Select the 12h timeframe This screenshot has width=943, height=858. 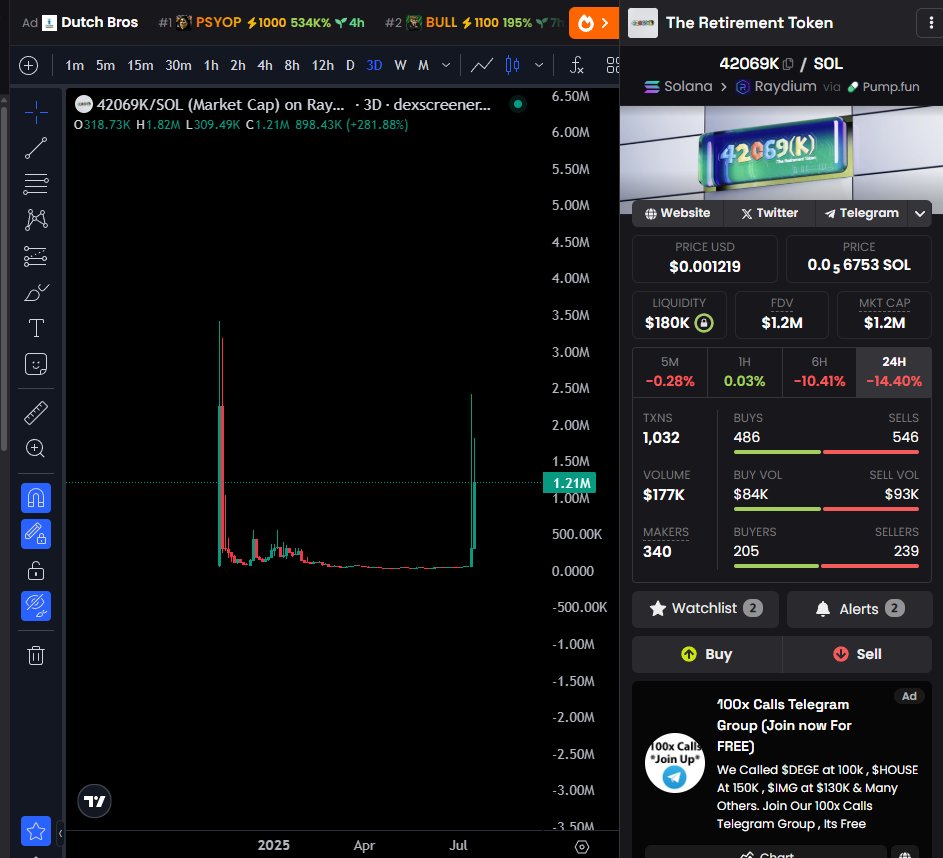point(322,65)
